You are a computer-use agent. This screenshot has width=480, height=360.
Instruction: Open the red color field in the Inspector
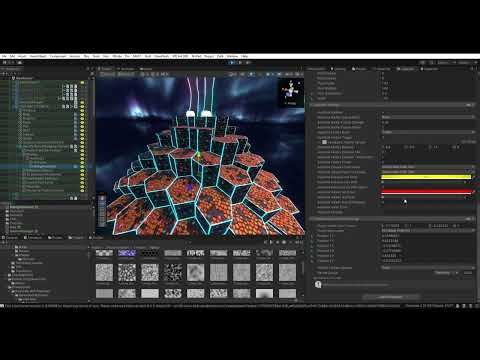click(426, 192)
